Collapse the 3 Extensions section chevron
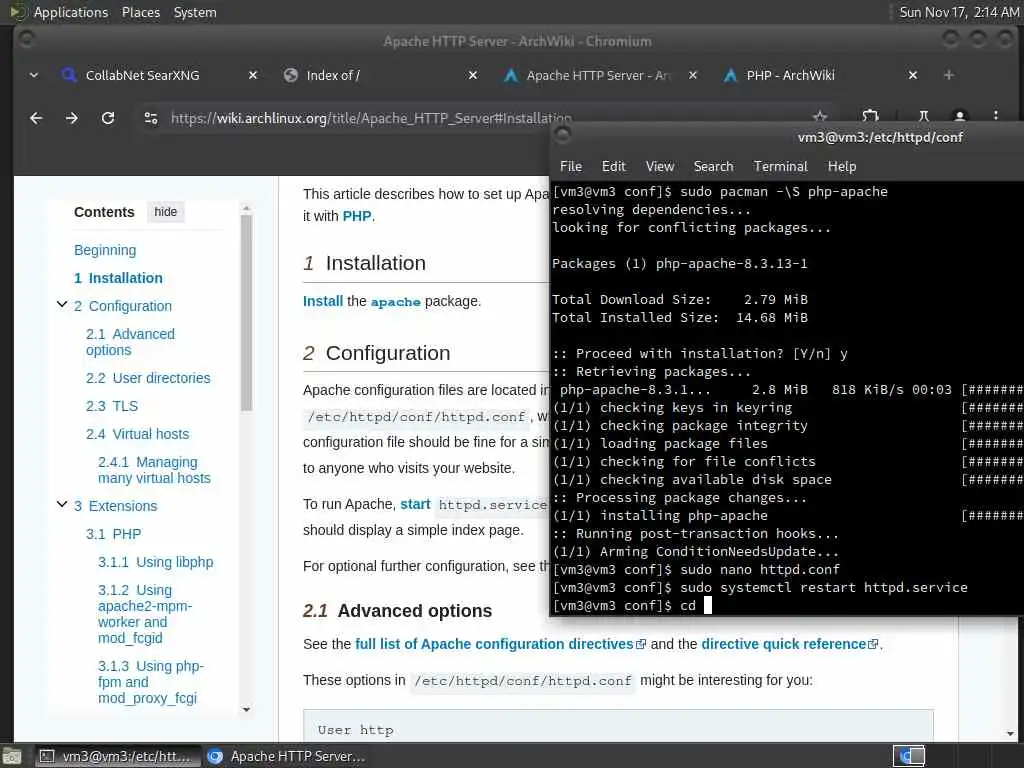The width and height of the screenshot is (1024, 768). tap(62, 504)
